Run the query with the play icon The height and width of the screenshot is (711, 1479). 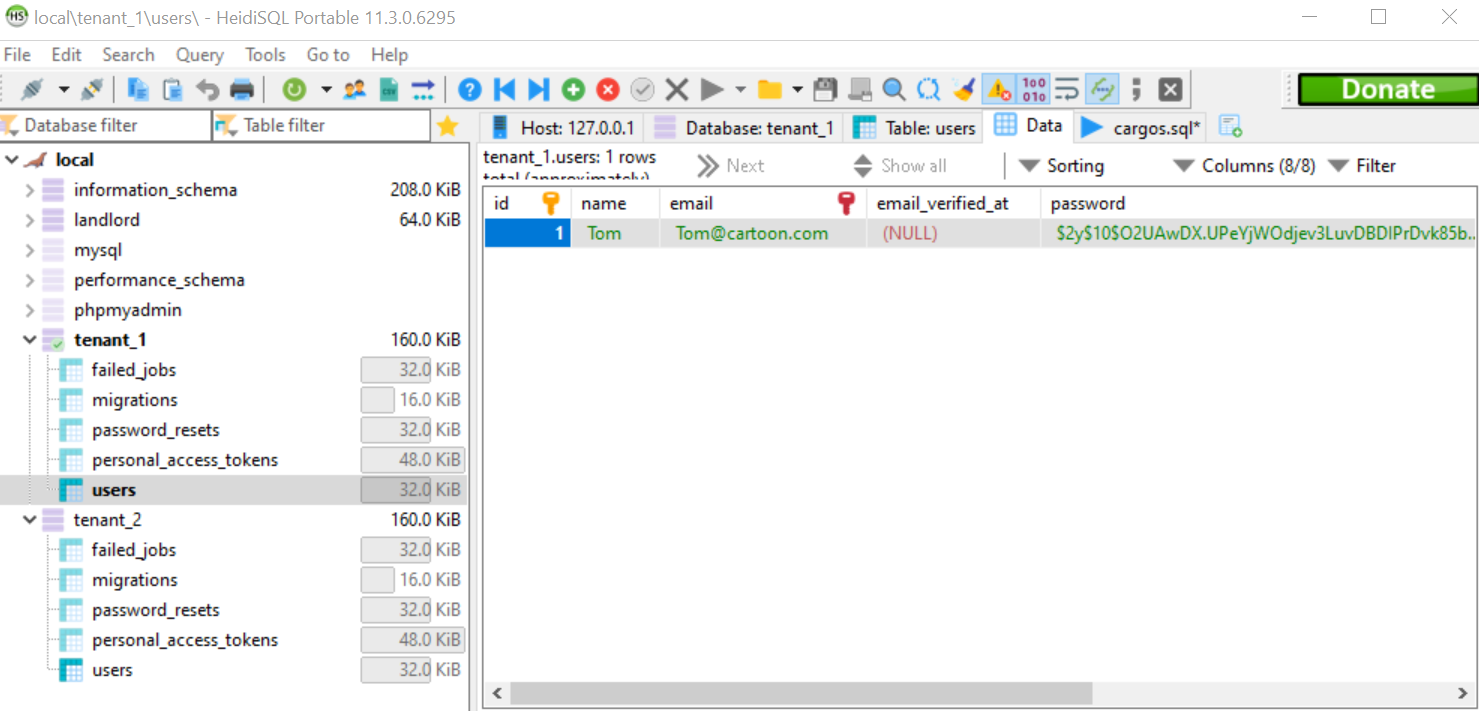pos(712,90)
